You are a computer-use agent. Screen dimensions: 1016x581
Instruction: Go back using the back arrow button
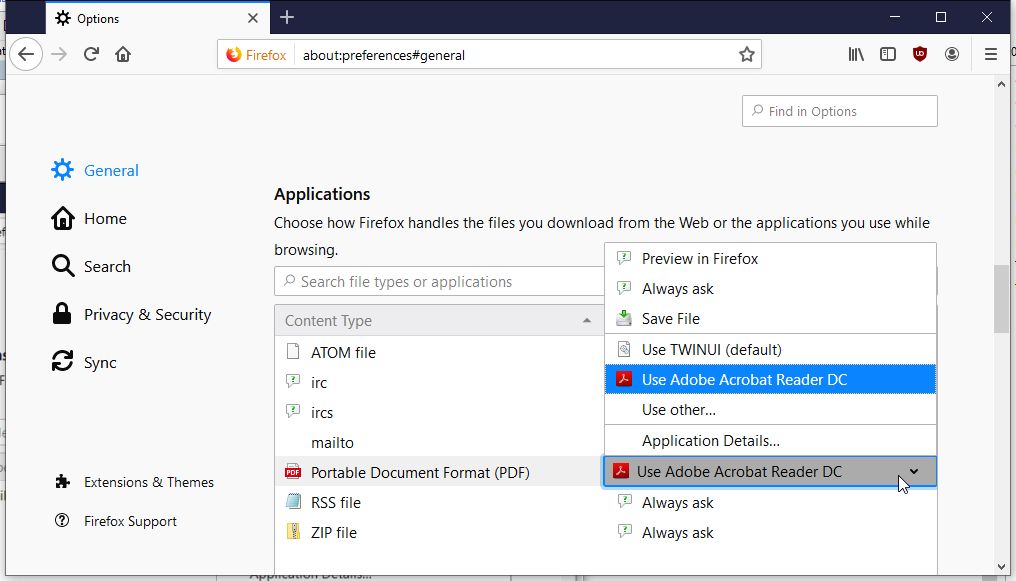[x=26, y=54]
